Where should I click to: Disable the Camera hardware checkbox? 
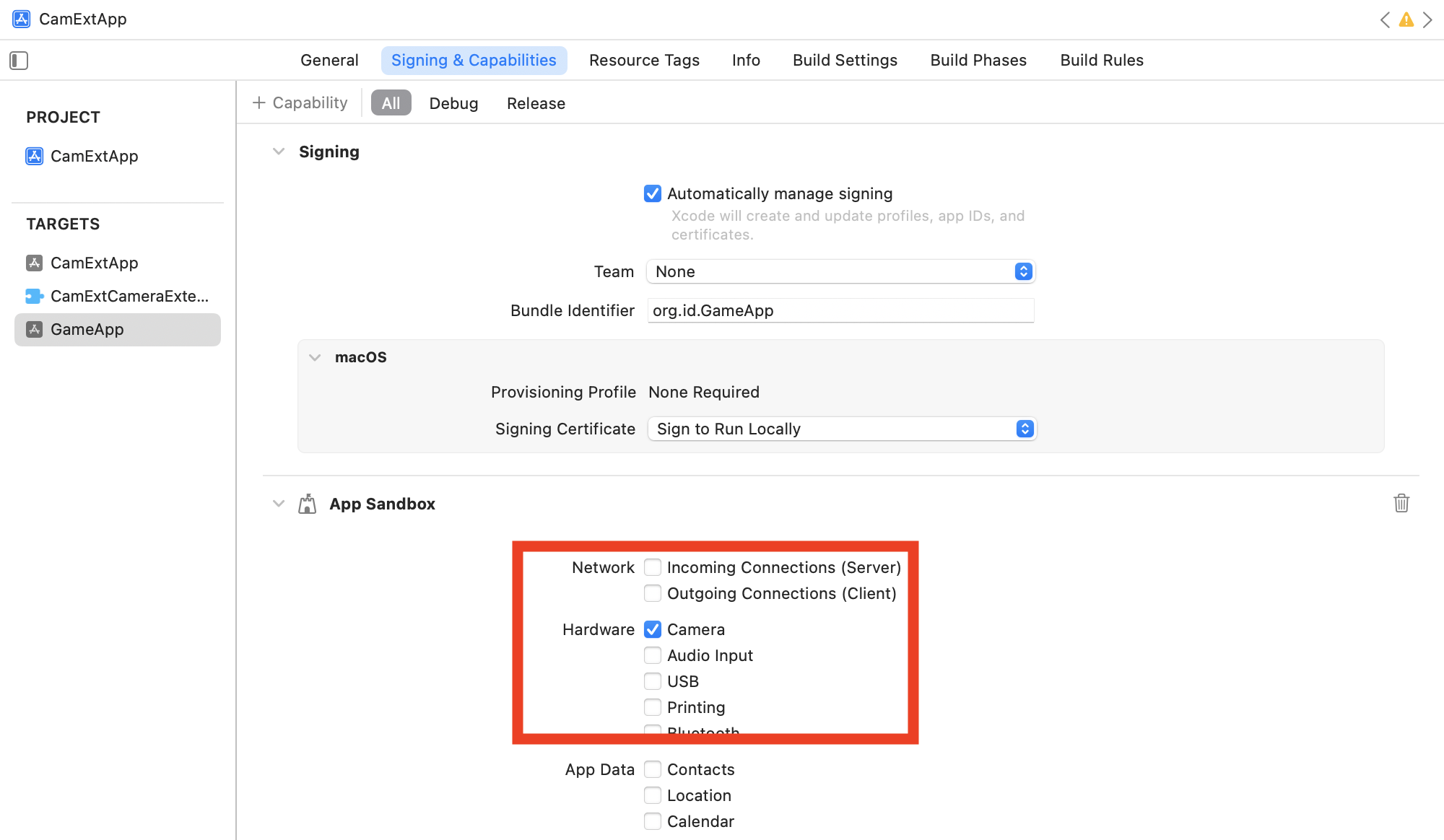click(x=653, y=629)
